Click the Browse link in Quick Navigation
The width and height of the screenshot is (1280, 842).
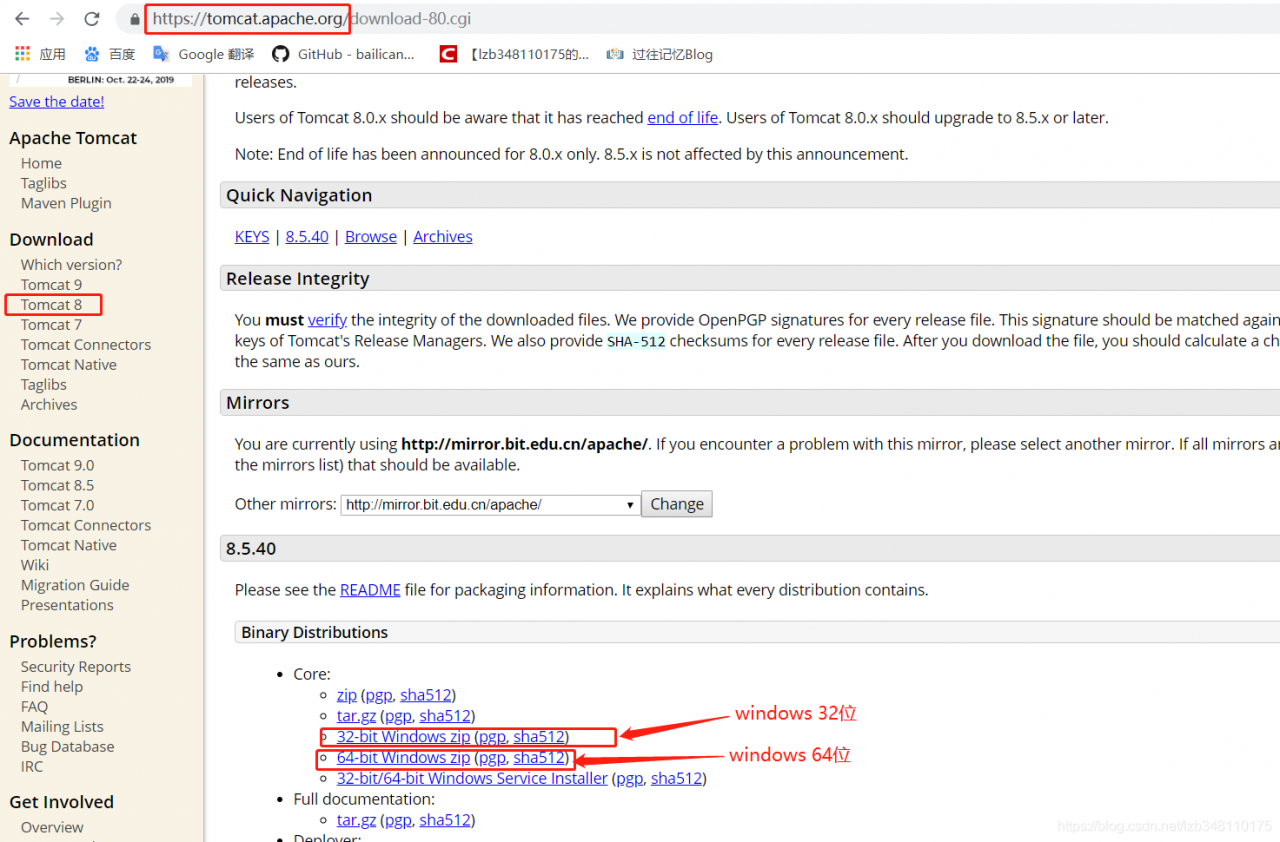371,236
